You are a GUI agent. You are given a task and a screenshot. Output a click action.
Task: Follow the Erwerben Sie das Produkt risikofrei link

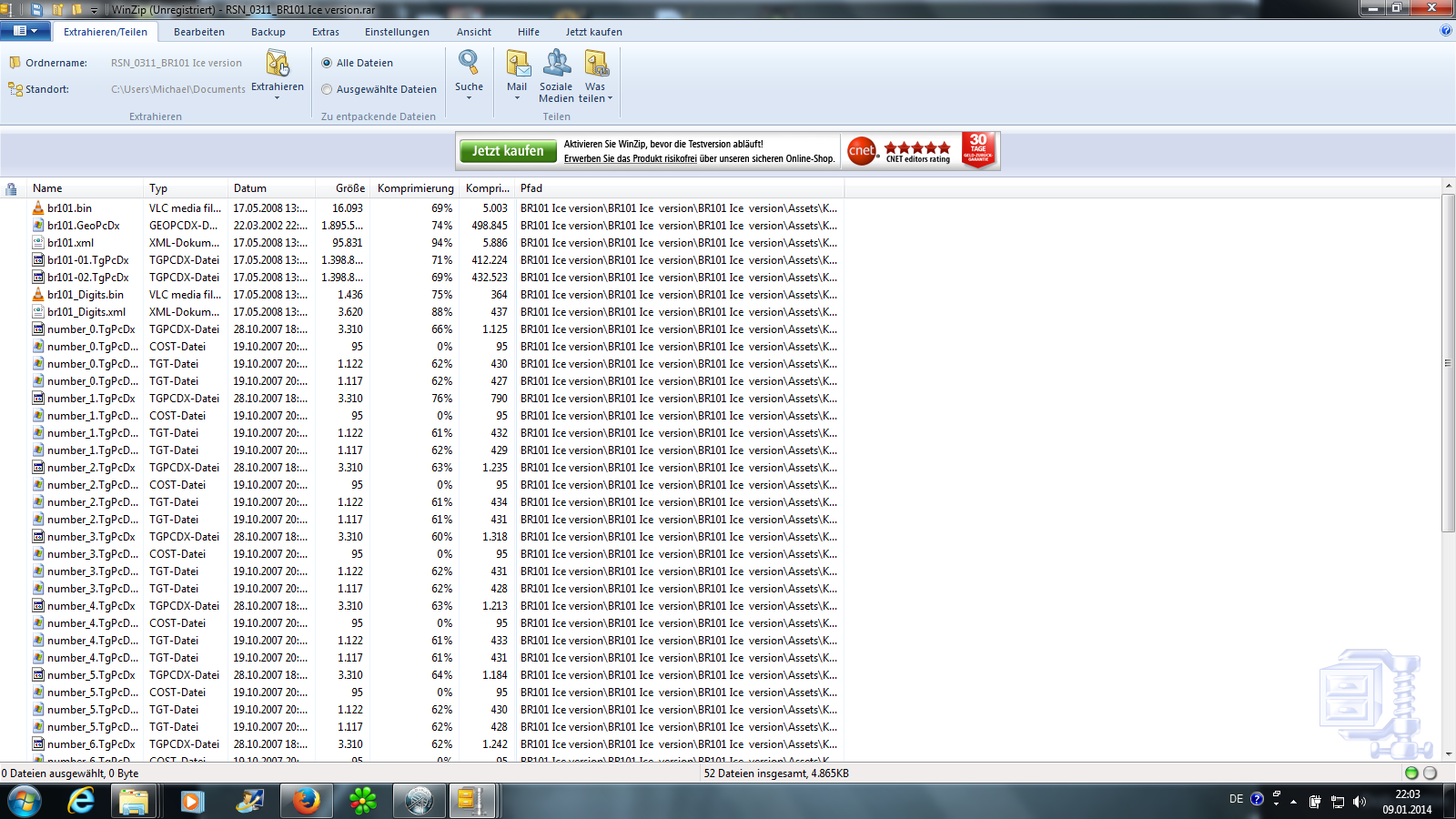[x=631, y=158]
